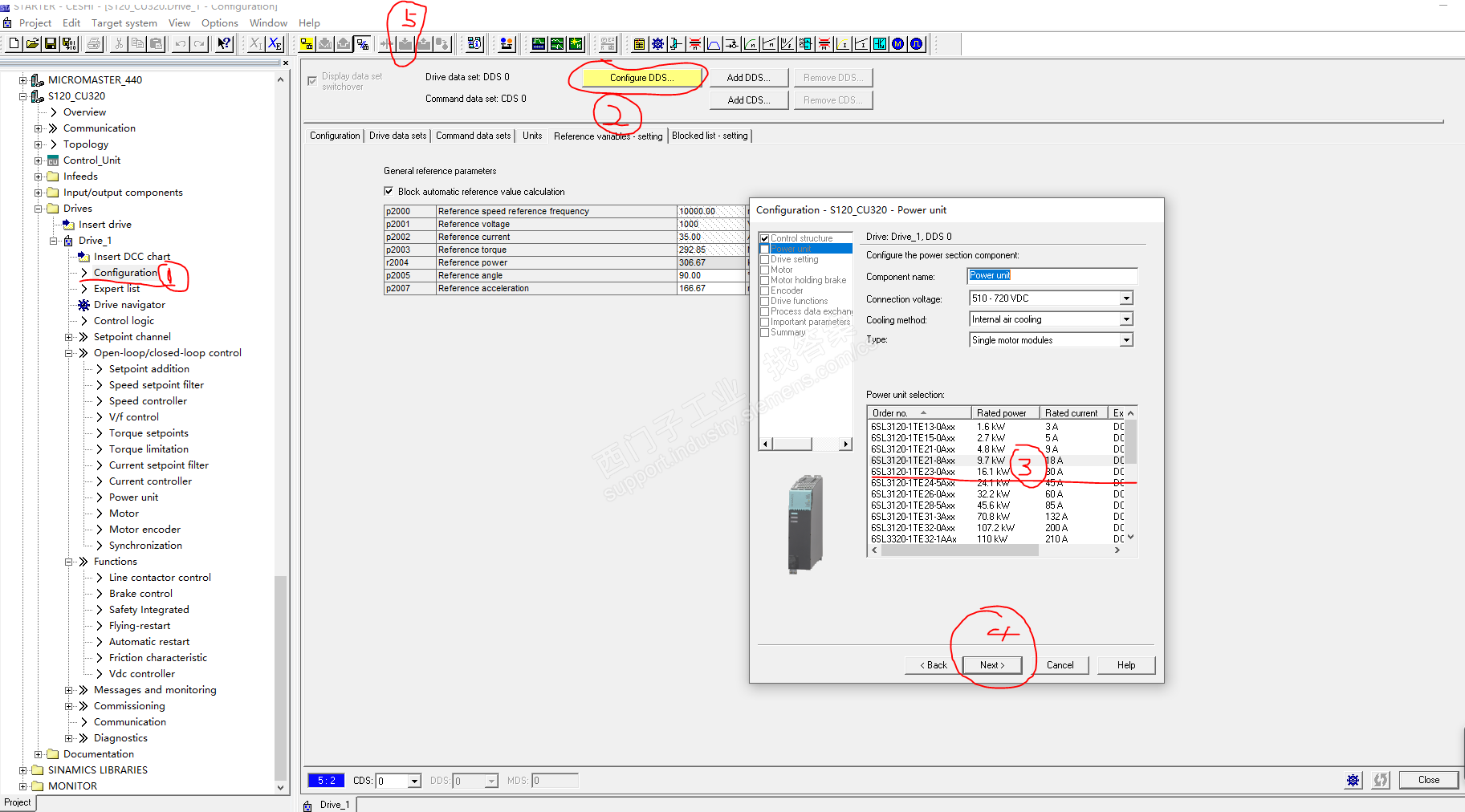Click the blue X-E expert list icon
The image size is (1465, 812).
[x=275, y=44]
